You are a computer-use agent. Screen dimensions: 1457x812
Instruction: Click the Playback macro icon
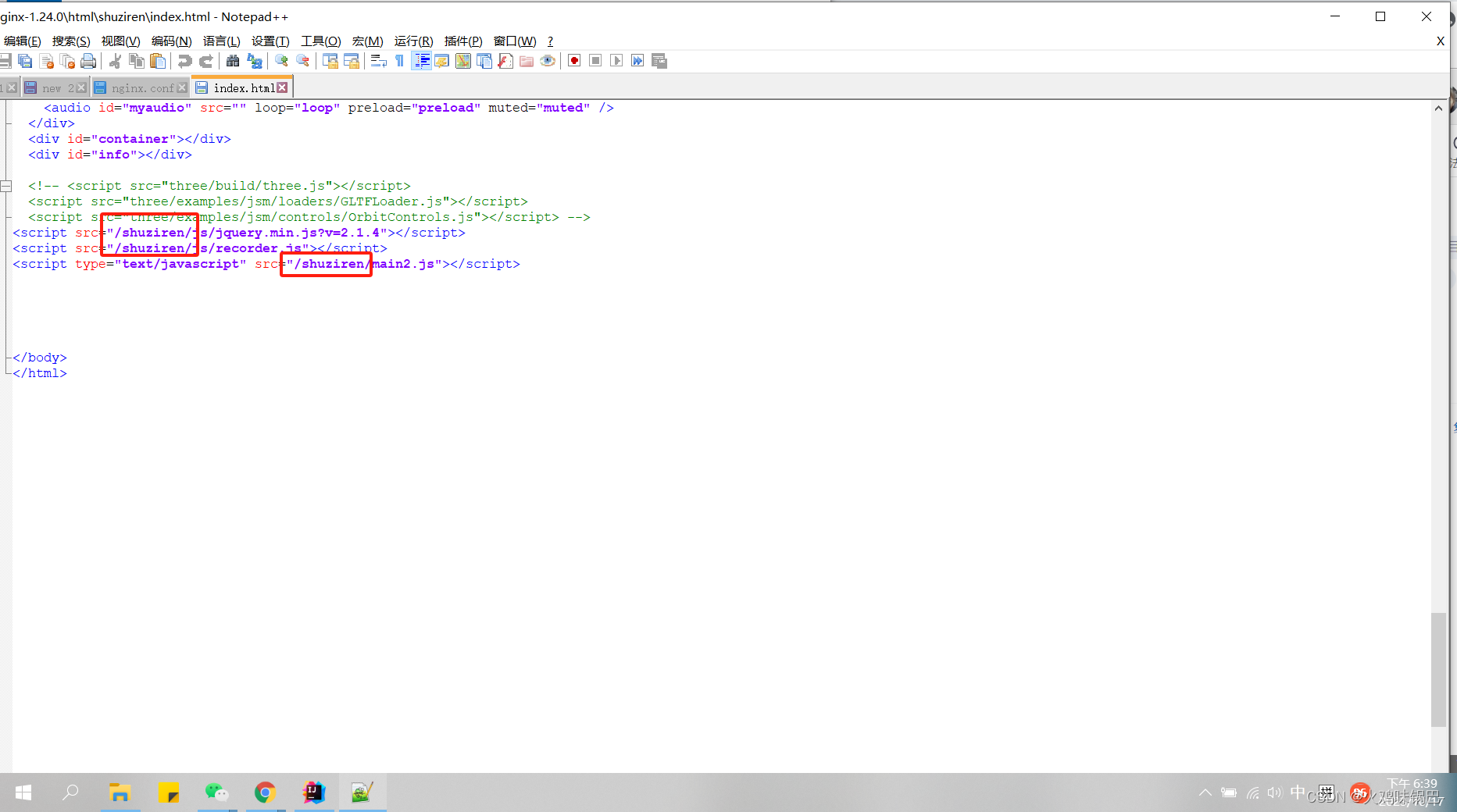pos(616,61)
